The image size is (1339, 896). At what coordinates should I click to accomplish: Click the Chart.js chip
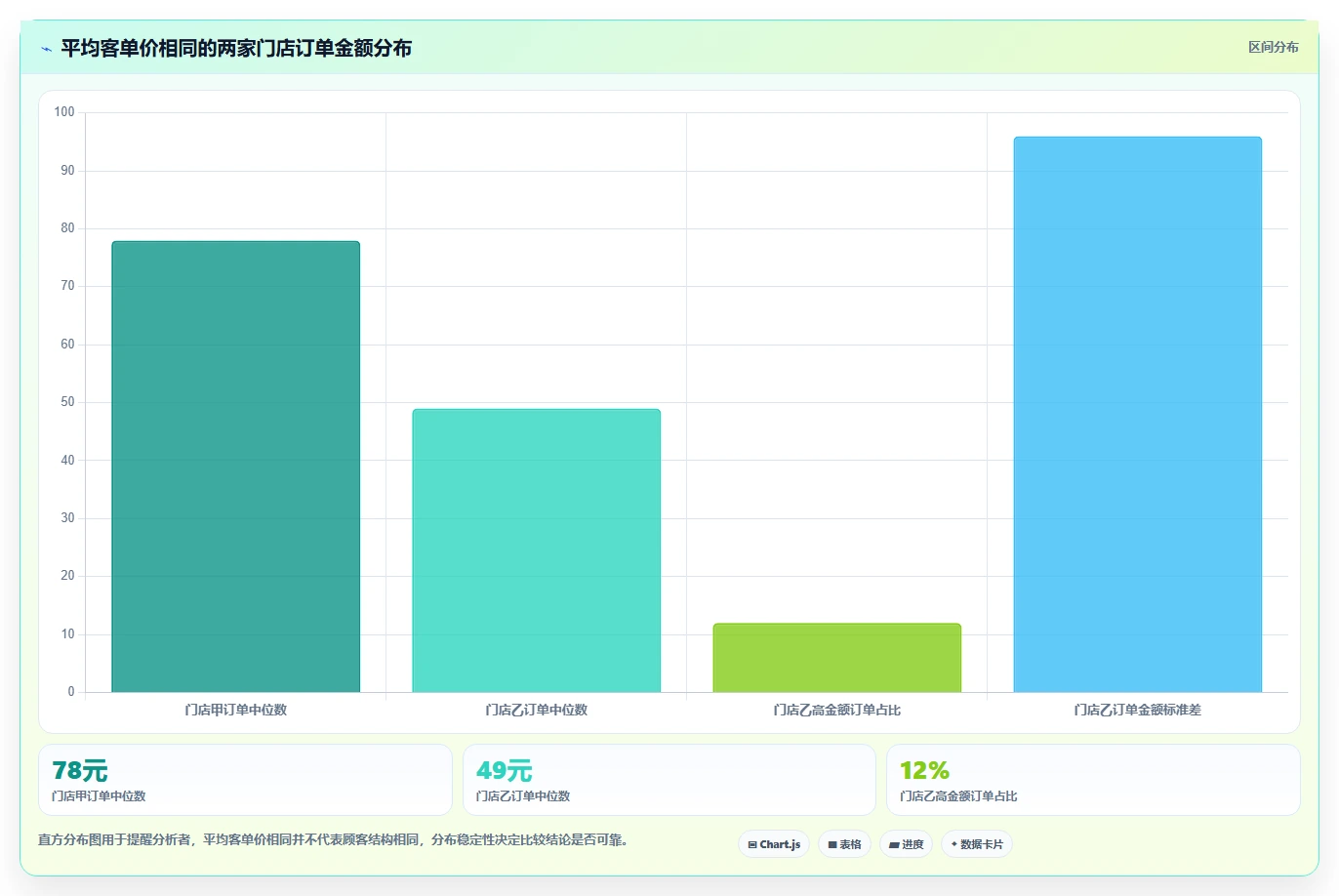(774, 844)
